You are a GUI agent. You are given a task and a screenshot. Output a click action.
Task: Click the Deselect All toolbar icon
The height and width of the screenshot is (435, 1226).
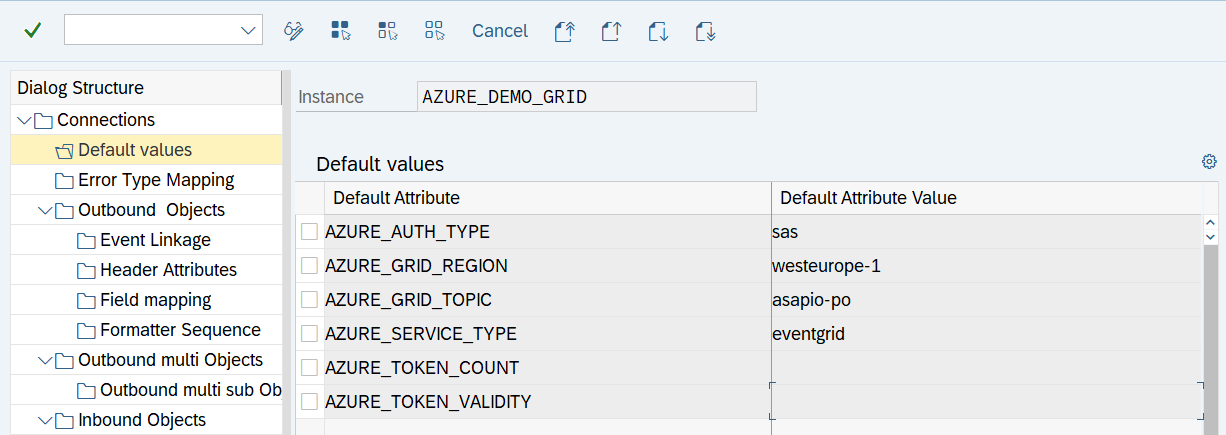click(x=434, y=31)
